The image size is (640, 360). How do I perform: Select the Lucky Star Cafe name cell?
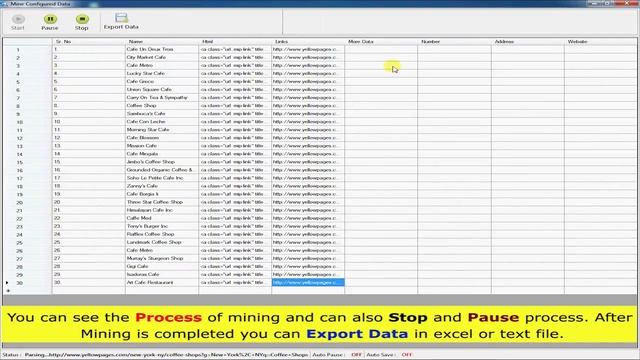pos(162,73)
